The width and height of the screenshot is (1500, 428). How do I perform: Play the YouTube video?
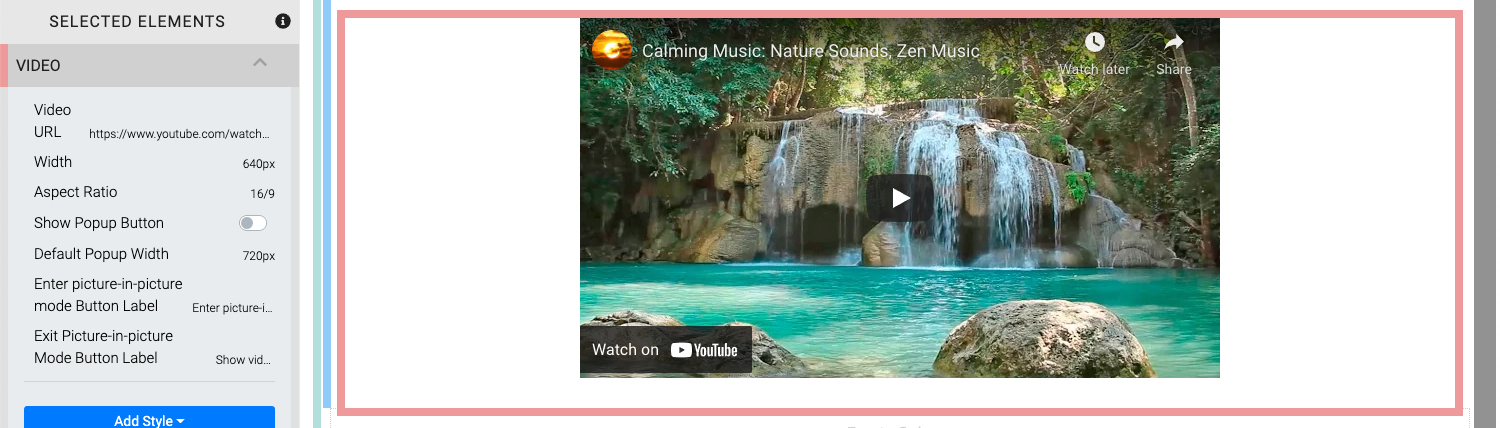coord(900,198)
